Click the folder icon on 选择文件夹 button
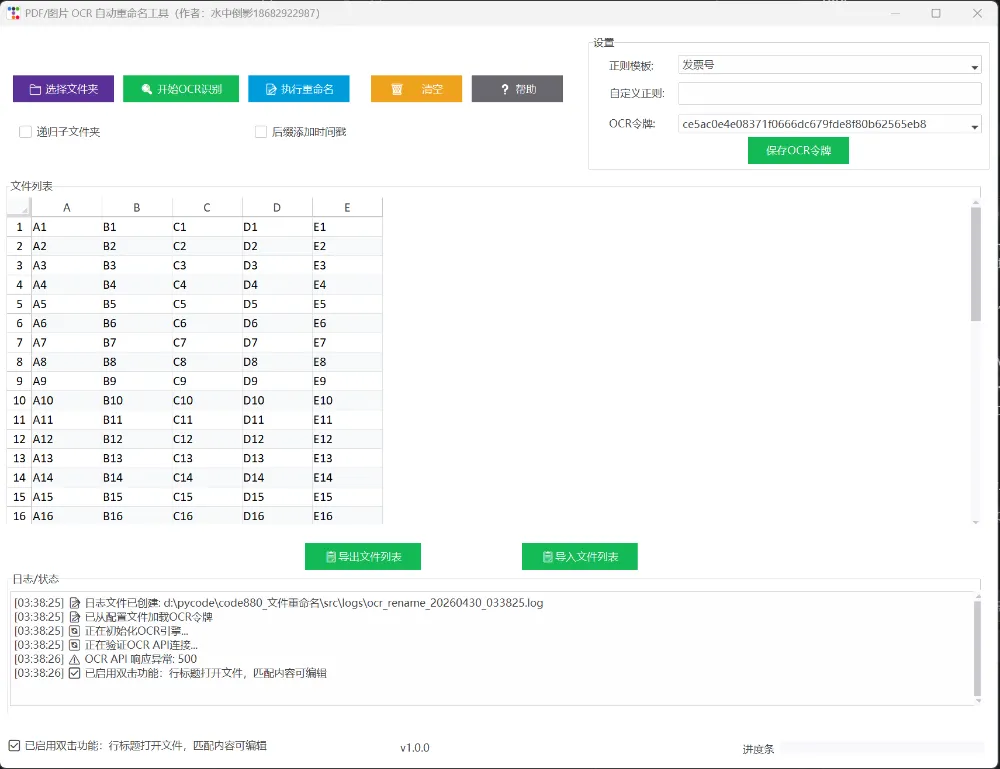Viewport: 1000px width, 769px height. 35,89
